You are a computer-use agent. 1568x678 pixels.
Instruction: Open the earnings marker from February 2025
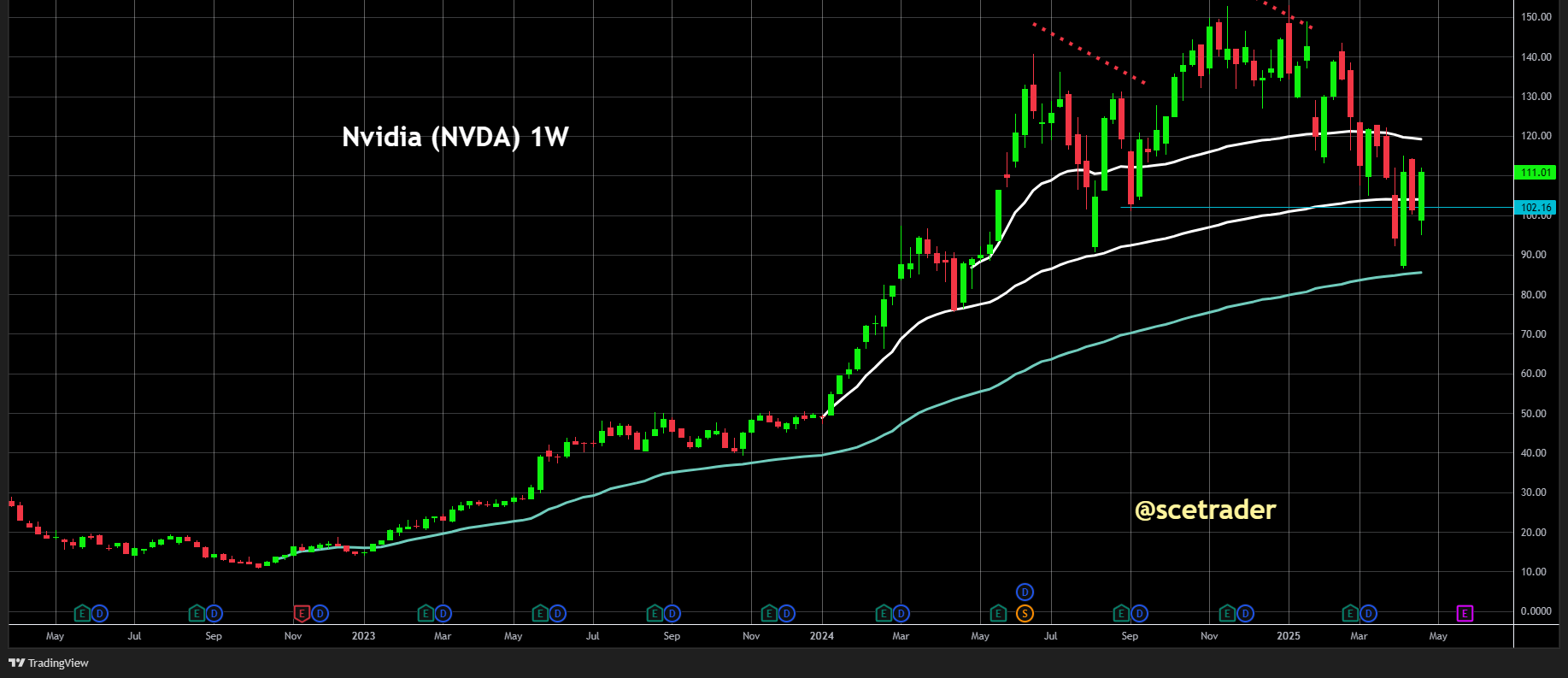click(1350, 613)
